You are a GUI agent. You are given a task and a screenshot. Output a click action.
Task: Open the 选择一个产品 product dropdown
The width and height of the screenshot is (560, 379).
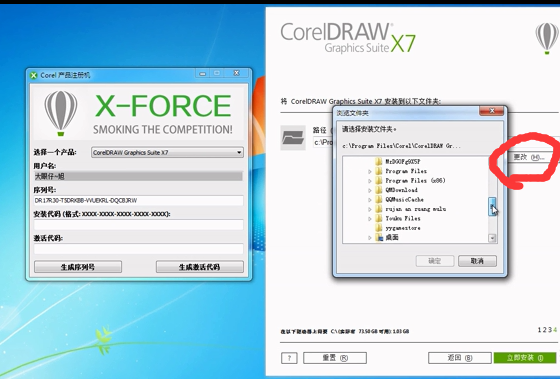click(167, 153)
